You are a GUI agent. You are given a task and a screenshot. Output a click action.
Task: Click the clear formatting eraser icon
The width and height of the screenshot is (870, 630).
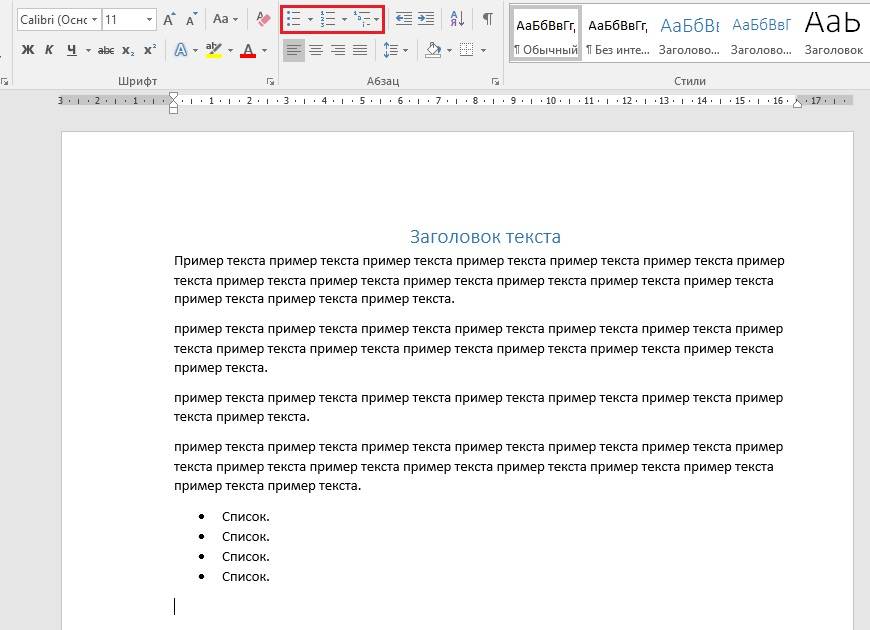[263, 19]
